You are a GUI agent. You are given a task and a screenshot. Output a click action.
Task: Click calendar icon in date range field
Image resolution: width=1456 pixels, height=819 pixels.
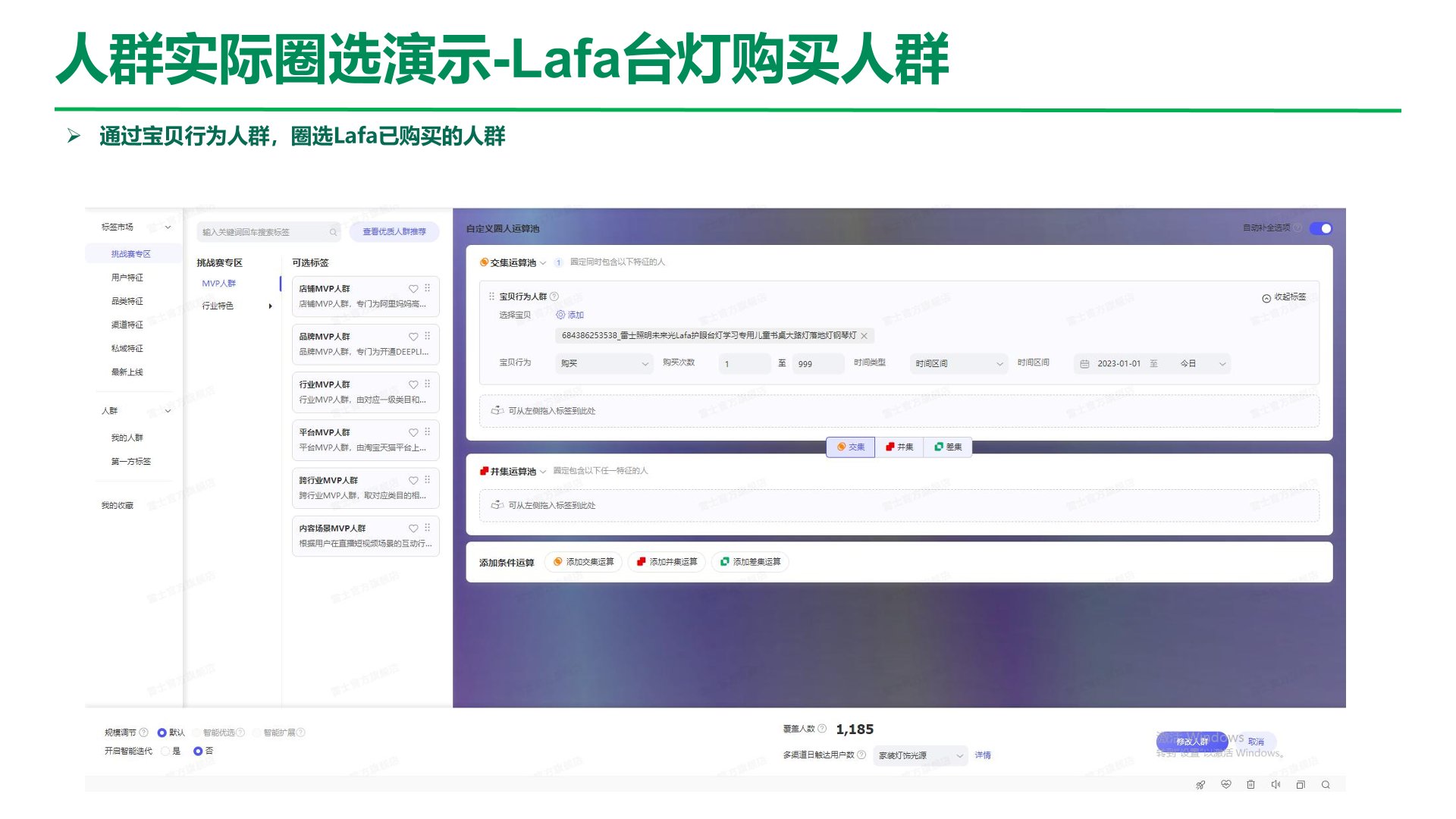[1084, 364]
